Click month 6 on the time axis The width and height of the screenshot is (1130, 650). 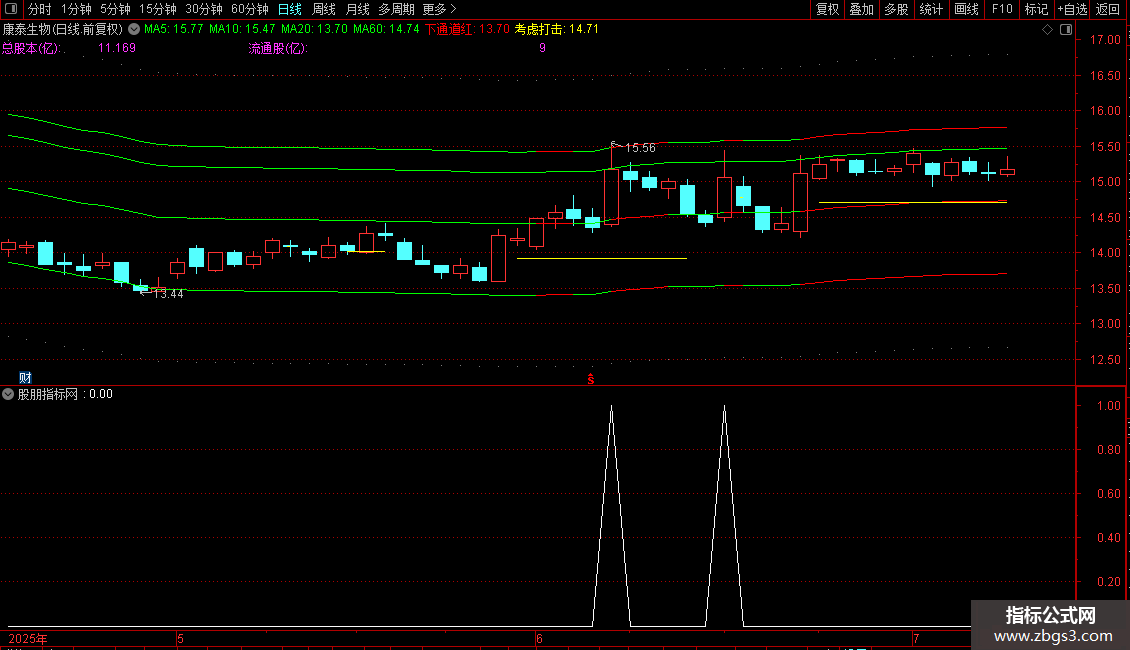tap(539, 639)
